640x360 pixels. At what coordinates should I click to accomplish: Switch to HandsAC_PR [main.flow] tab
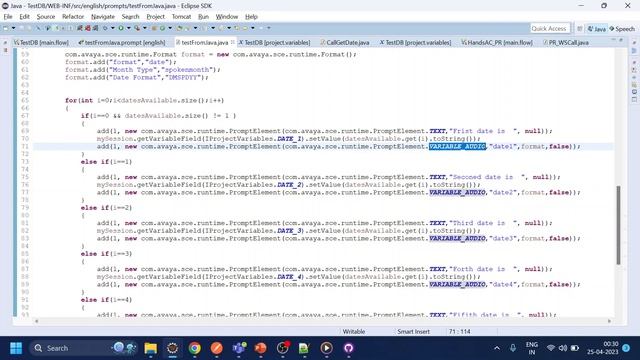[497, 42]
